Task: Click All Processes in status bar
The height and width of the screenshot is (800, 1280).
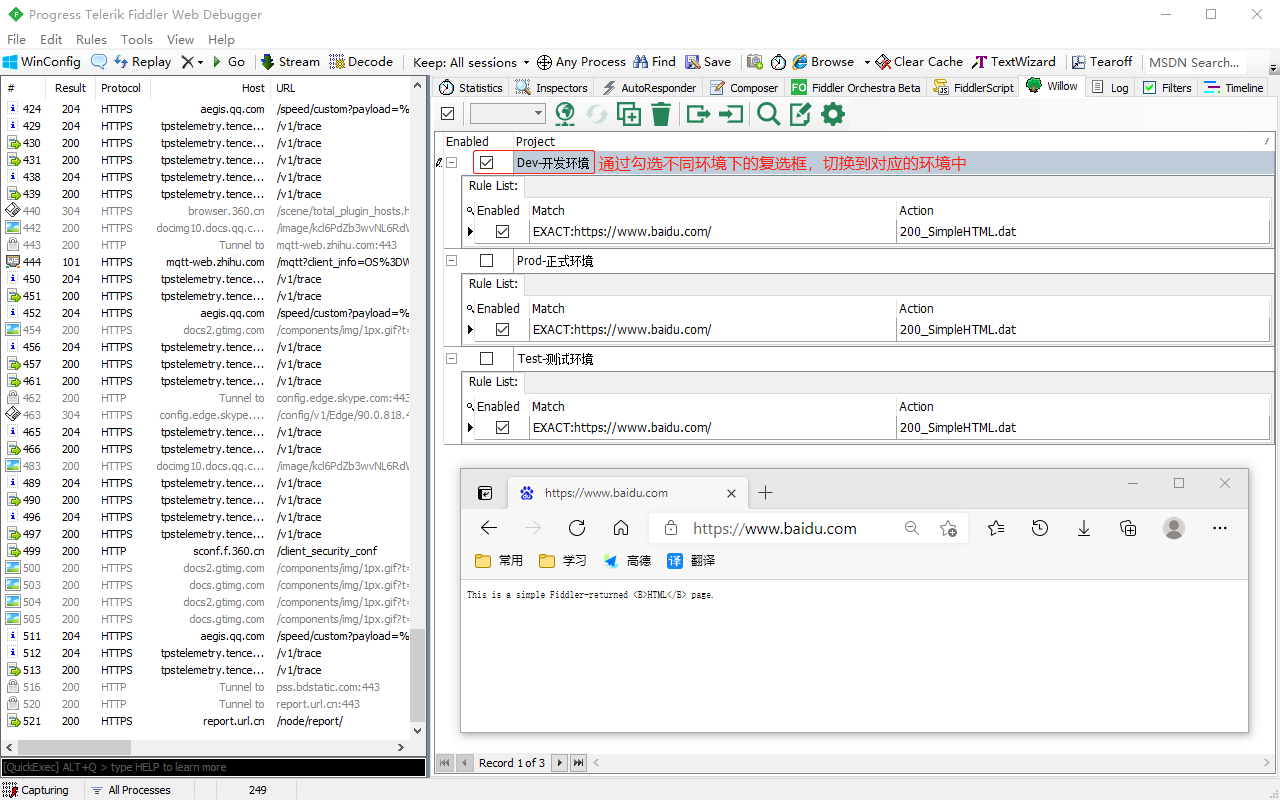Action: 131,790
